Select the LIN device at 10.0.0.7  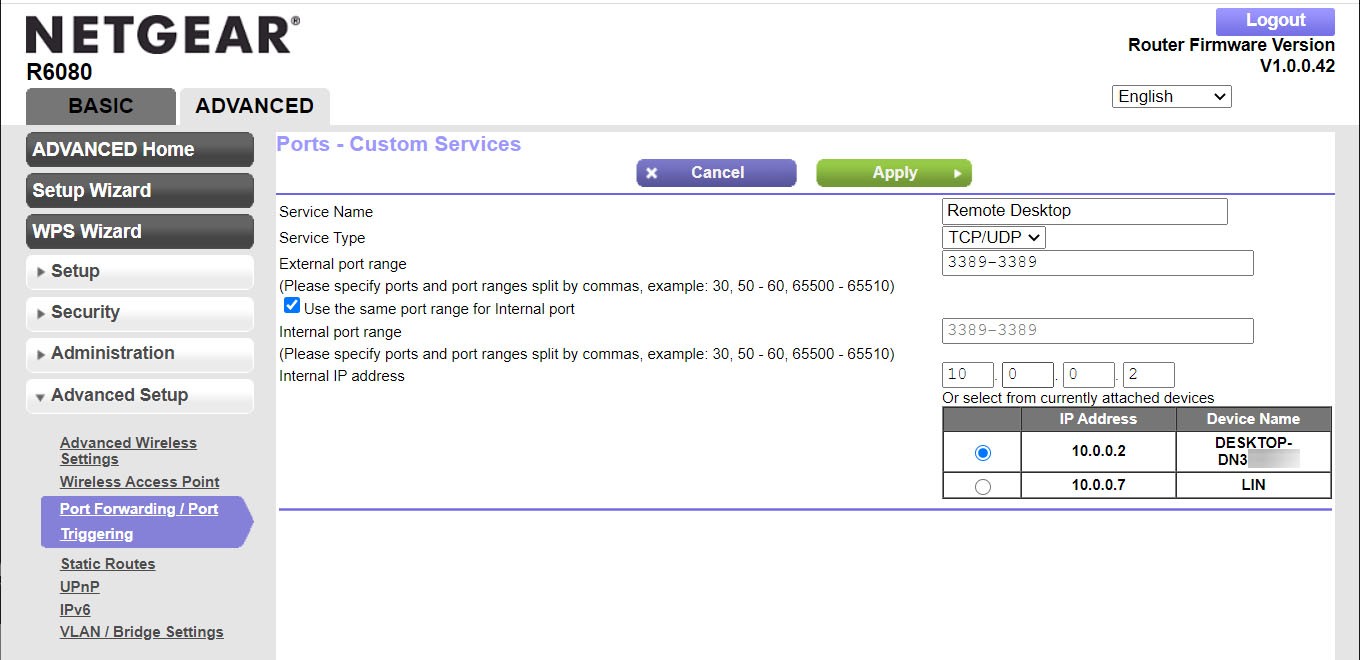(x=981, y=485)
